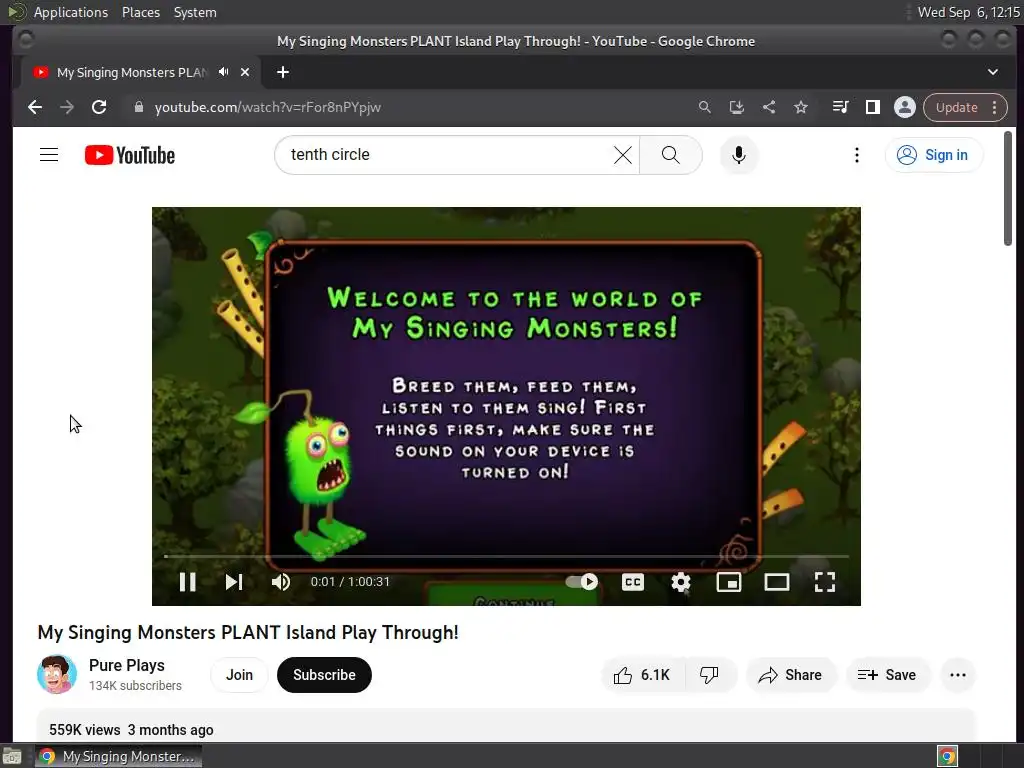This screenshot has height=768, width=1024.
Task: Toggle Chrome side panel
Action: tap(872, 107)
